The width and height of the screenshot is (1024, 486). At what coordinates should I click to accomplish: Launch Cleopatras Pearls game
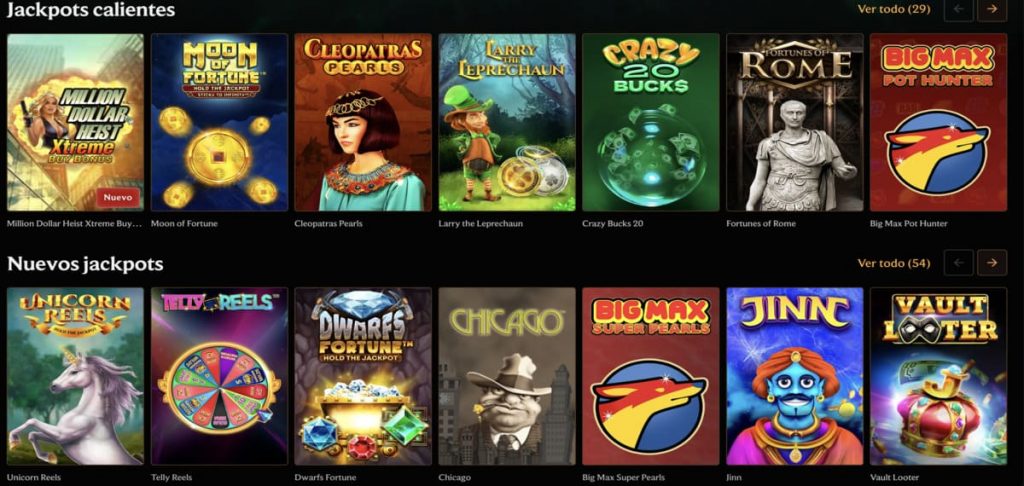pyautogui.click(x=363, y=122)
